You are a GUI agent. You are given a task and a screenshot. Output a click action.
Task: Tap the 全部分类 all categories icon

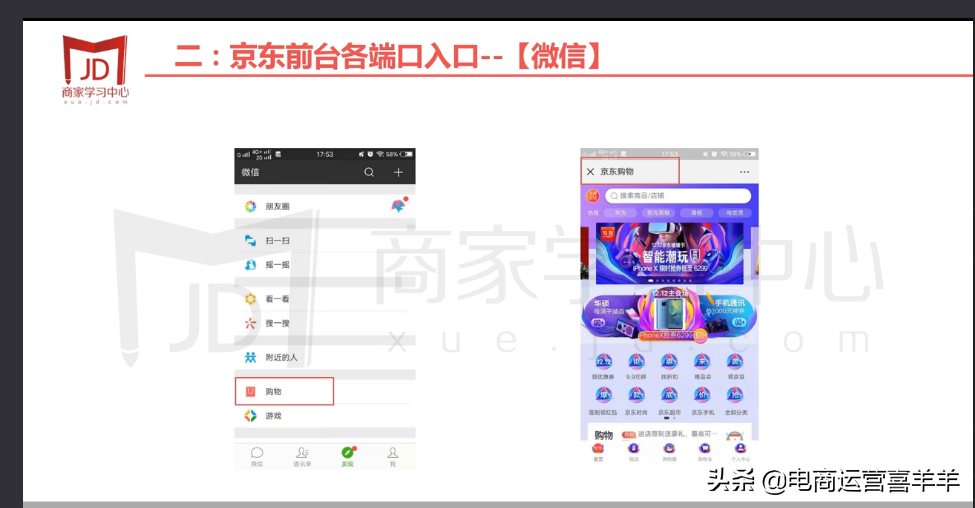tap(736, 402)
